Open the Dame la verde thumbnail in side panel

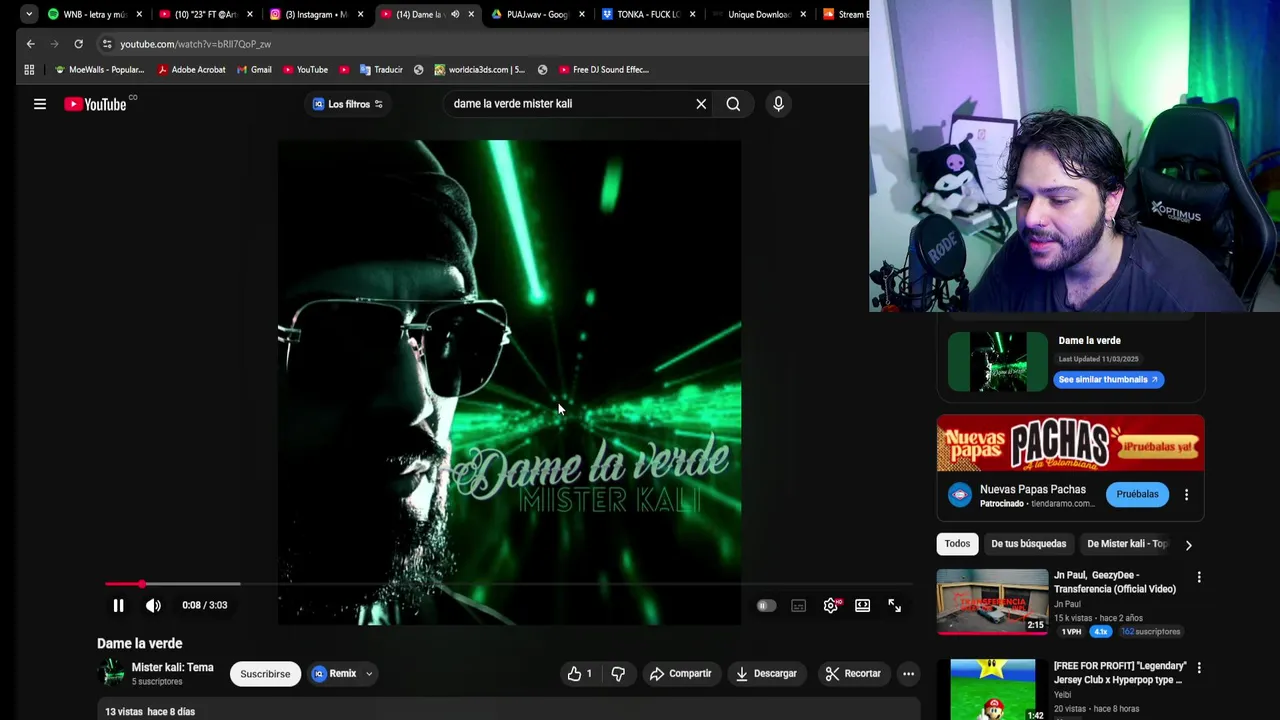[x=998, y=361]
